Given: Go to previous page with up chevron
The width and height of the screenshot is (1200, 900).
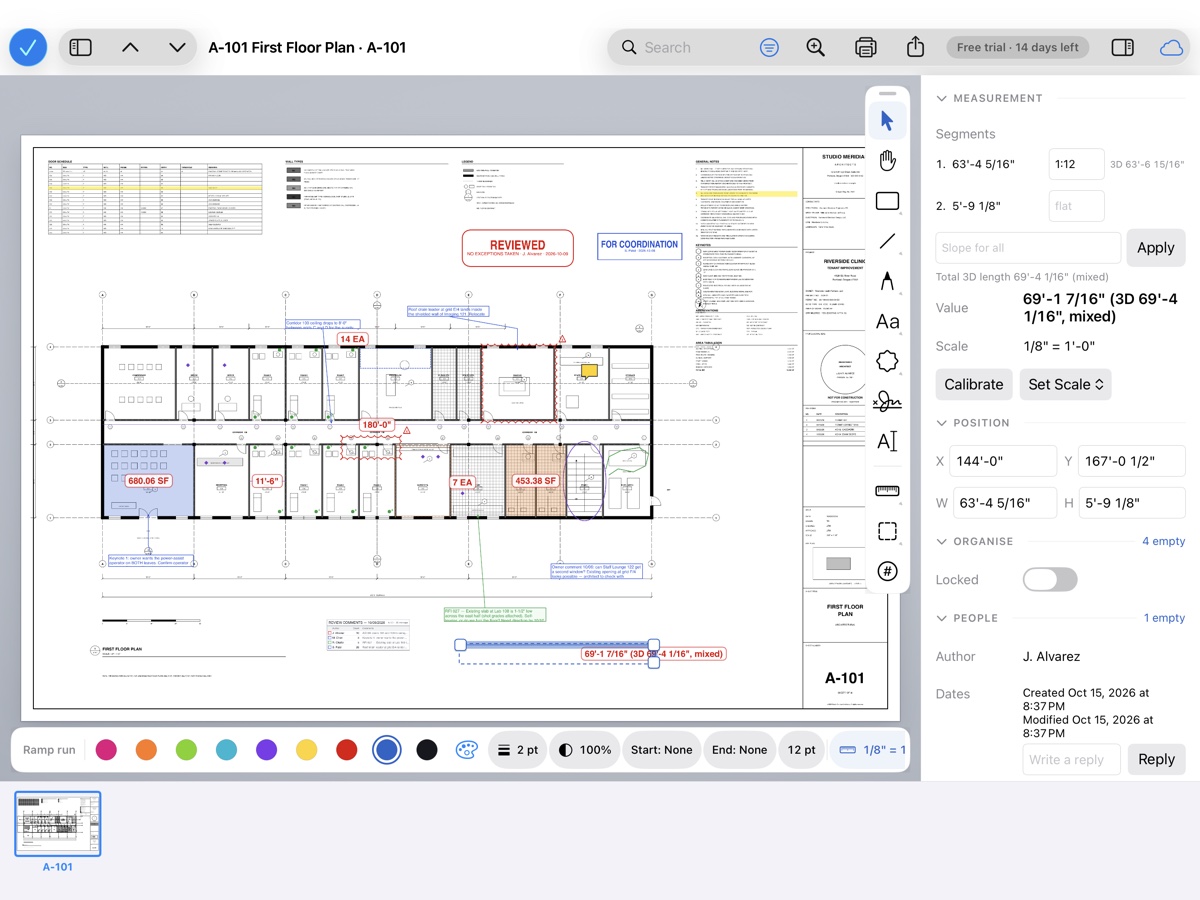Looking at the screenshot, I should click(x=130, y=47).
